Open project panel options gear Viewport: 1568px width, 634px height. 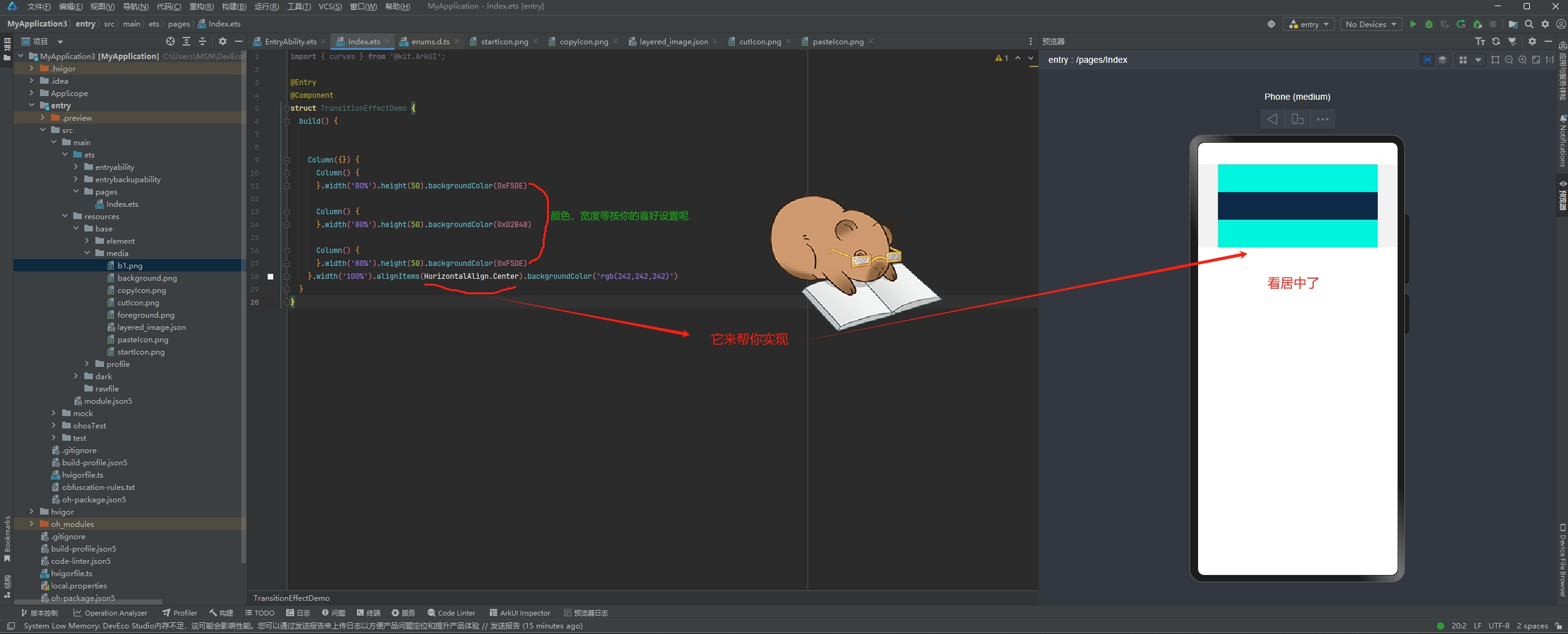click(223, 41)
